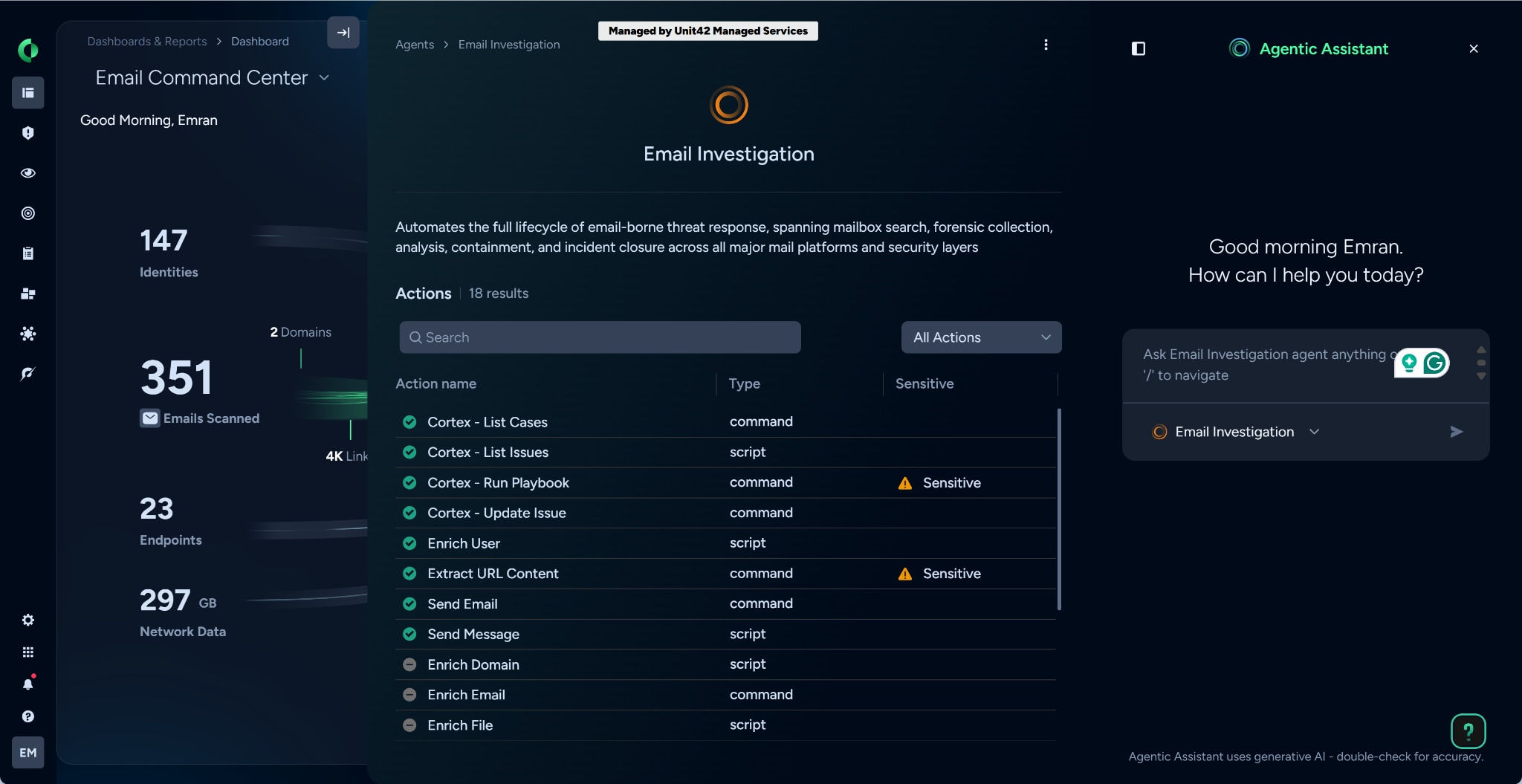Click Managed by Unit42 Managed Services badge

pyautogui.click(x=708, y=30)
